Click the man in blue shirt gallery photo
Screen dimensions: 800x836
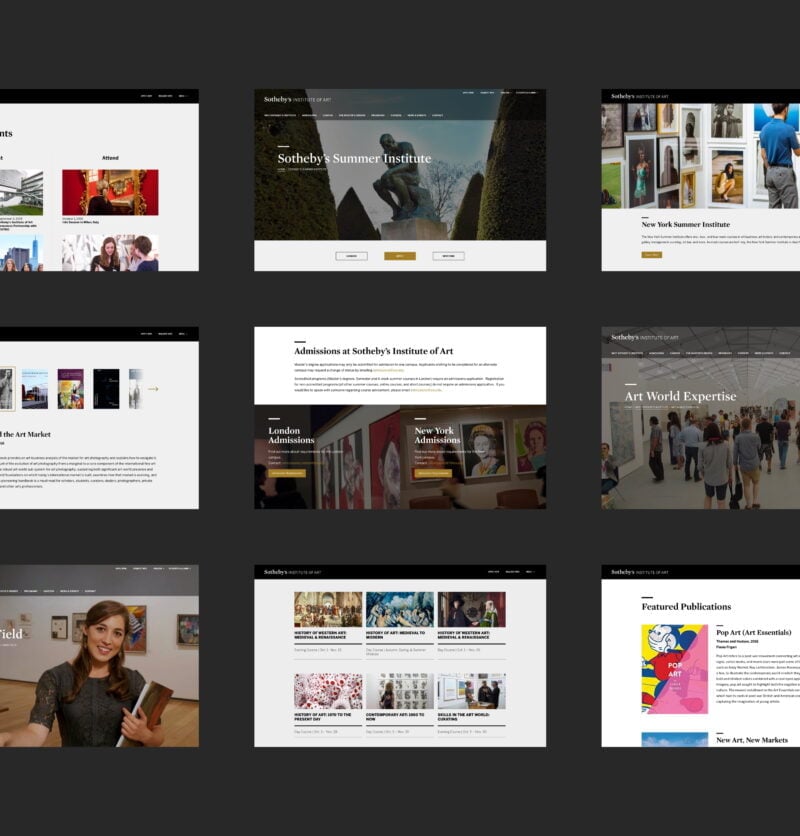point(701,156)
